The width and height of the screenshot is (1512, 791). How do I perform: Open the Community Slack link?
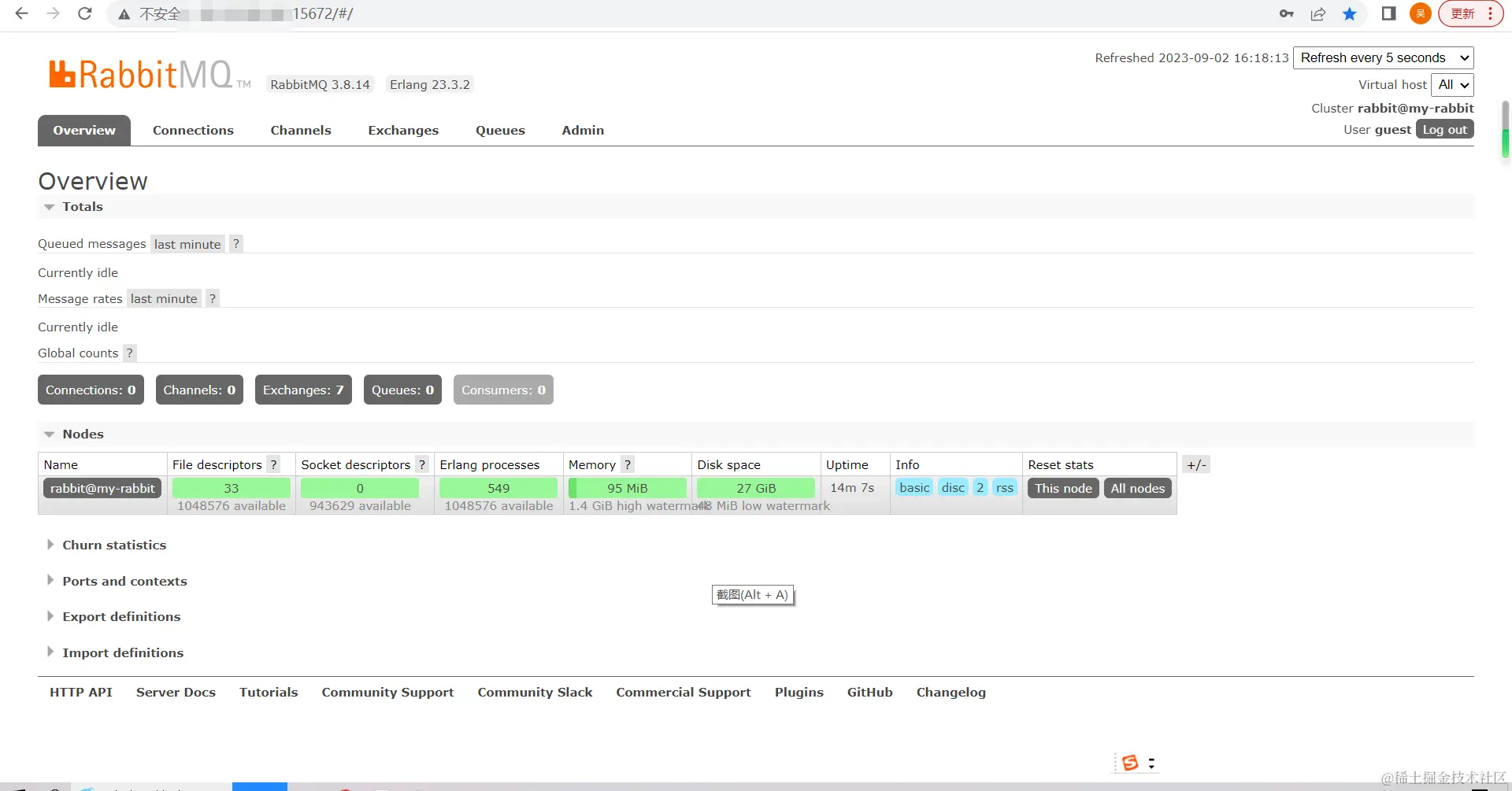[x=535, y=692]
